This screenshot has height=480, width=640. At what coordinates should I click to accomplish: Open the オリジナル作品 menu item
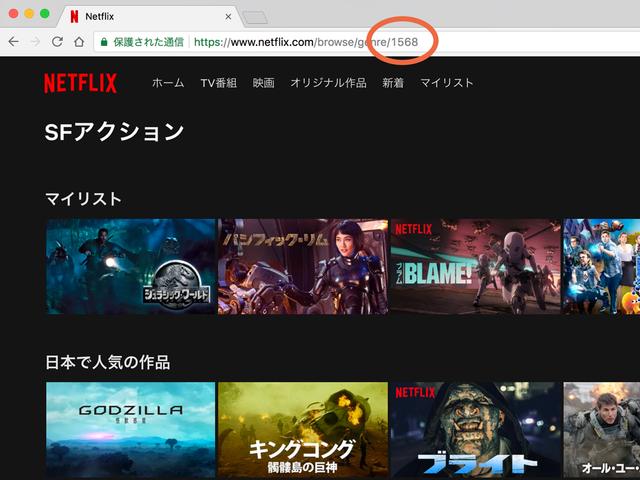coord(328,83)
